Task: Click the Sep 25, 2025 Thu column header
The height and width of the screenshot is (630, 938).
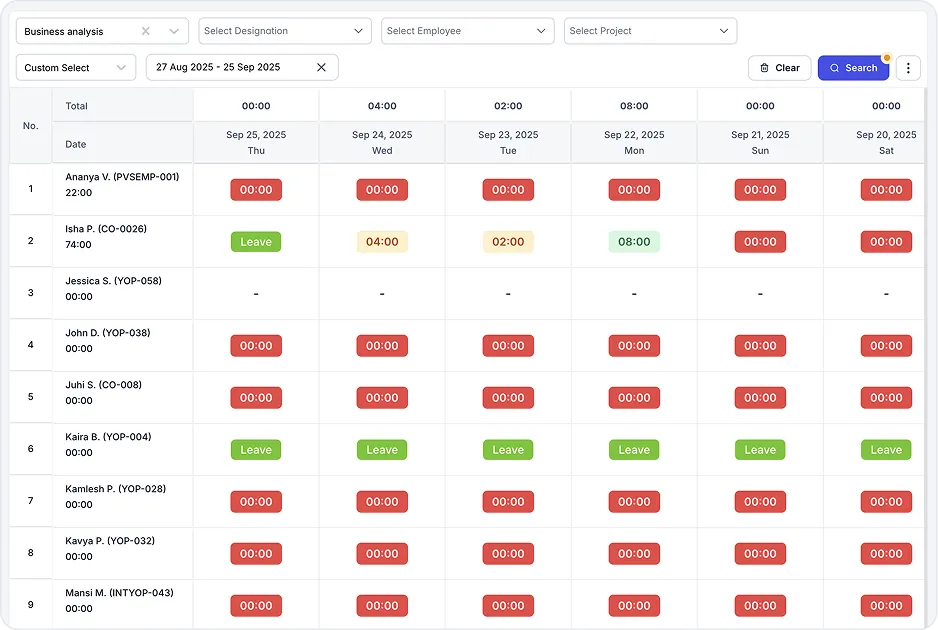Action: point(256,142)
